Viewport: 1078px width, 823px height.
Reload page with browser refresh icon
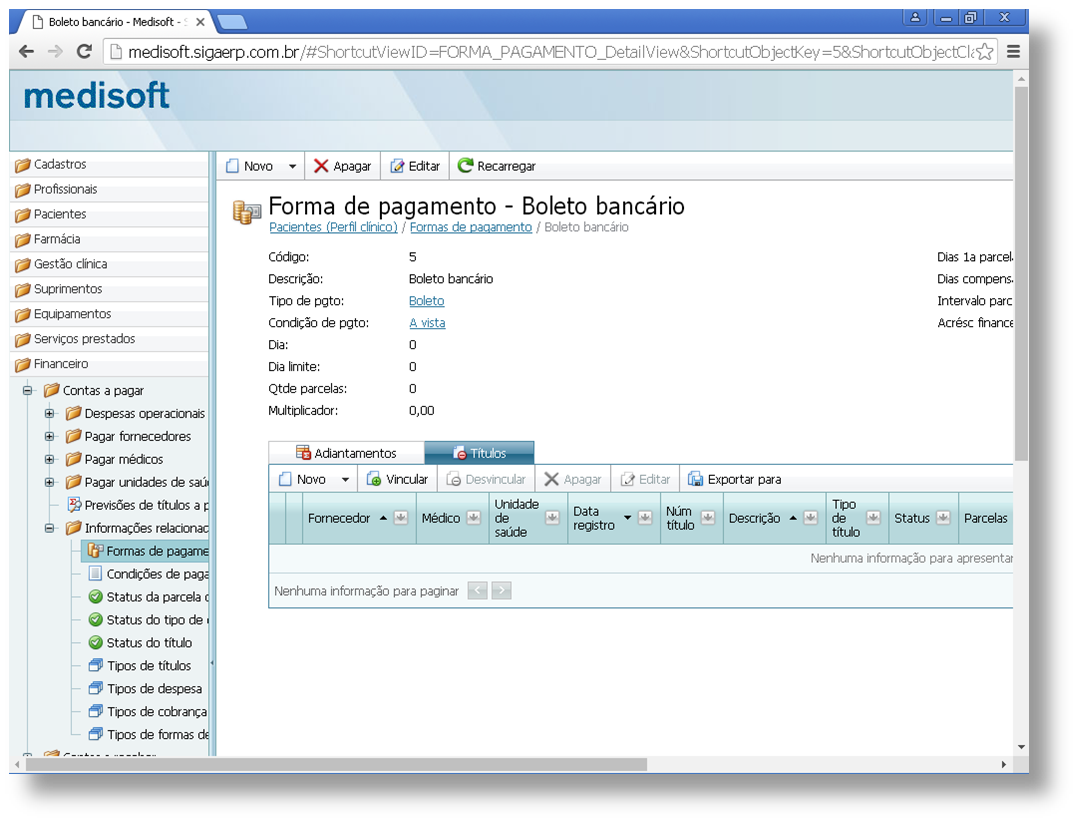tap(84, 52)
